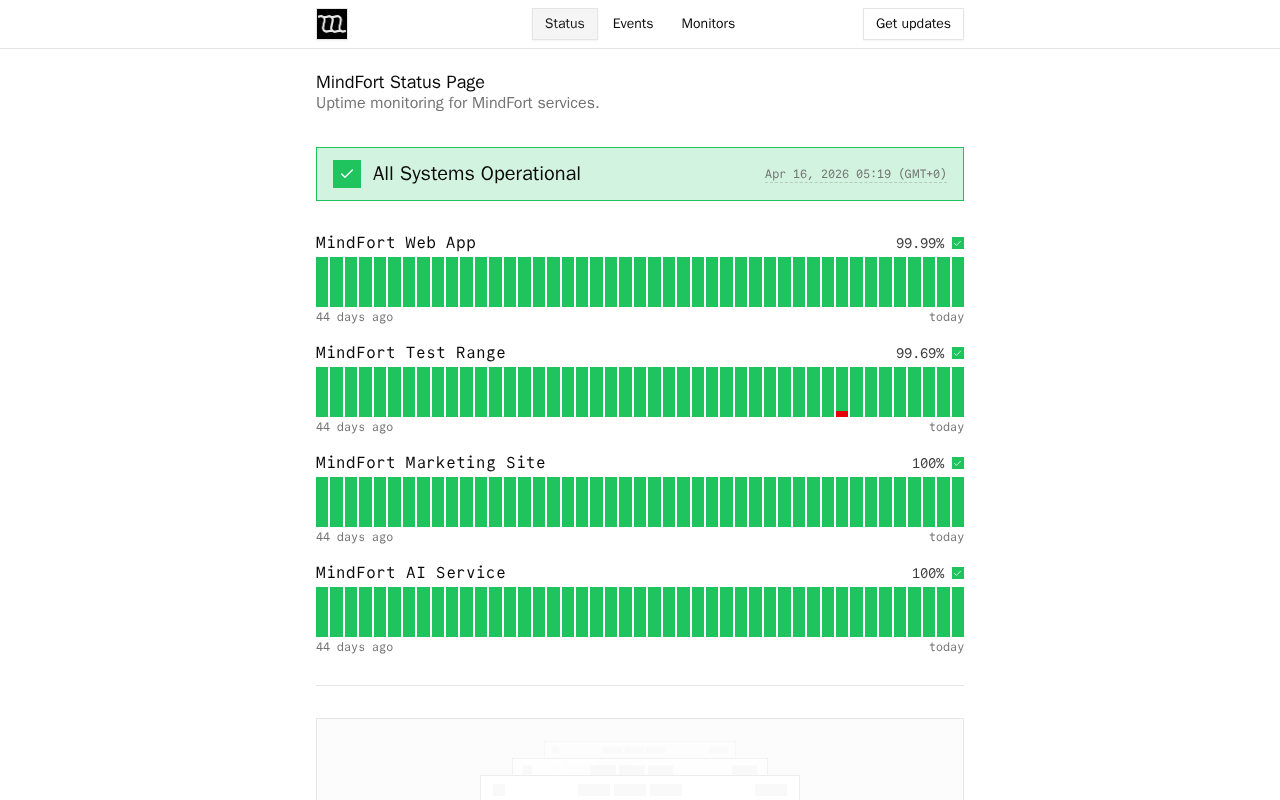Viewport: 1280px width, 800px height.
Task: Click today's uptime bar for MindFort Web App
Action: click(958, 282)
